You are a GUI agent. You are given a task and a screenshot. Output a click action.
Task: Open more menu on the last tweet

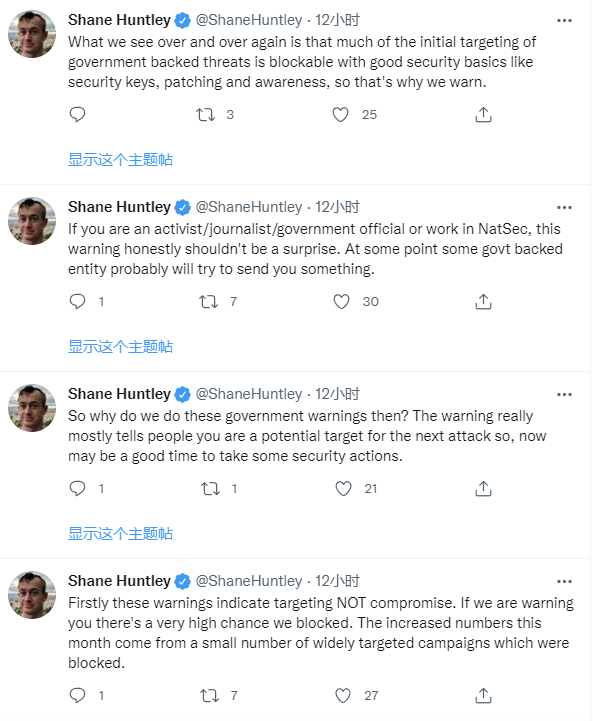click(x=564, y=582)
